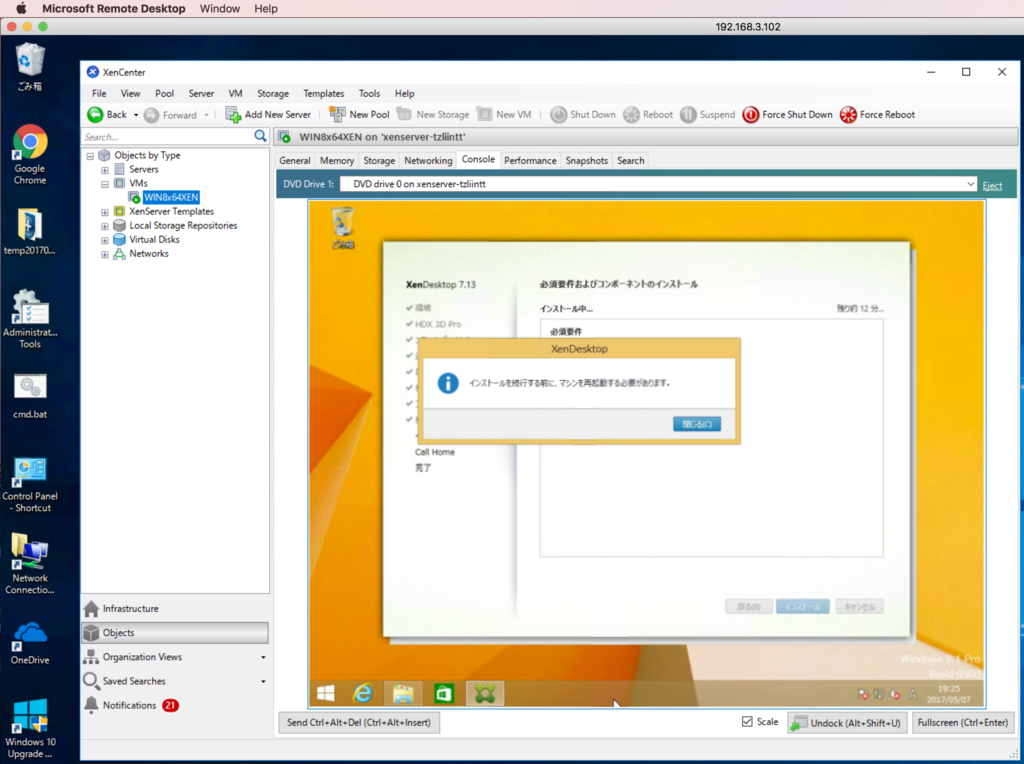Collapse the Objects by Type tree node

(x=90, y=156)
